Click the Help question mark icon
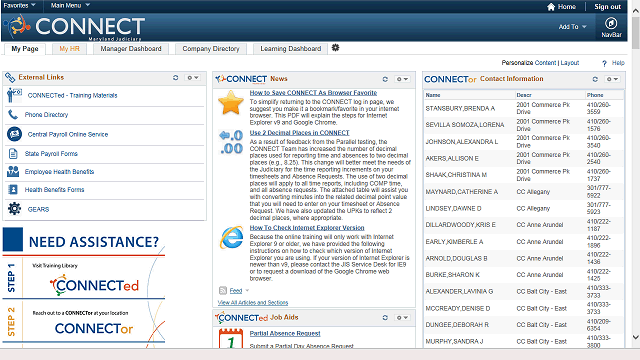640x360 pixels. 604,63
